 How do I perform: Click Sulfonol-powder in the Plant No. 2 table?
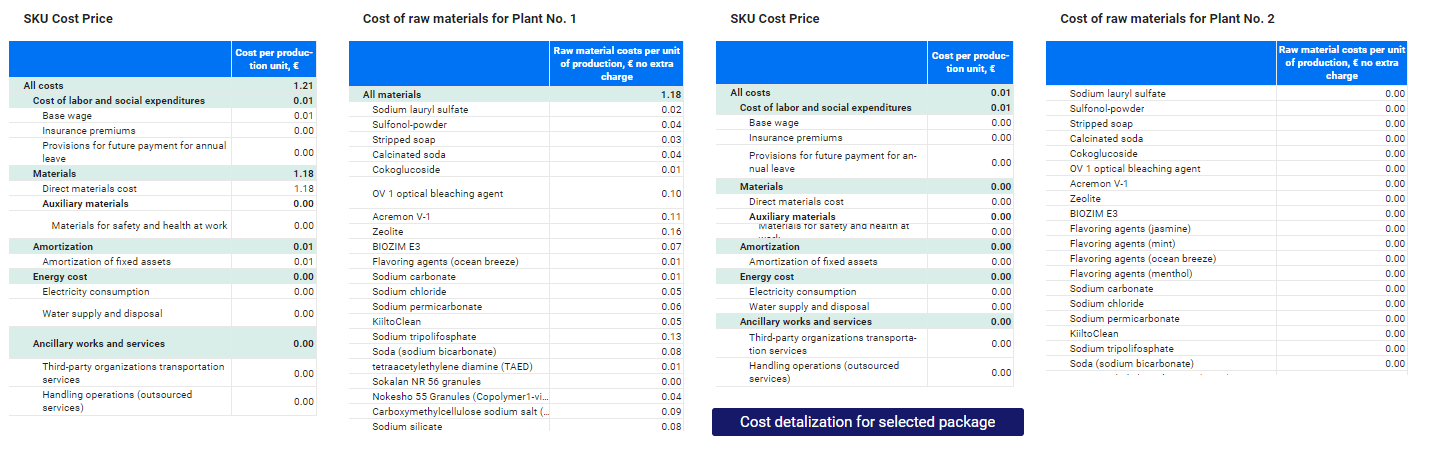(x=1107, y=108)
